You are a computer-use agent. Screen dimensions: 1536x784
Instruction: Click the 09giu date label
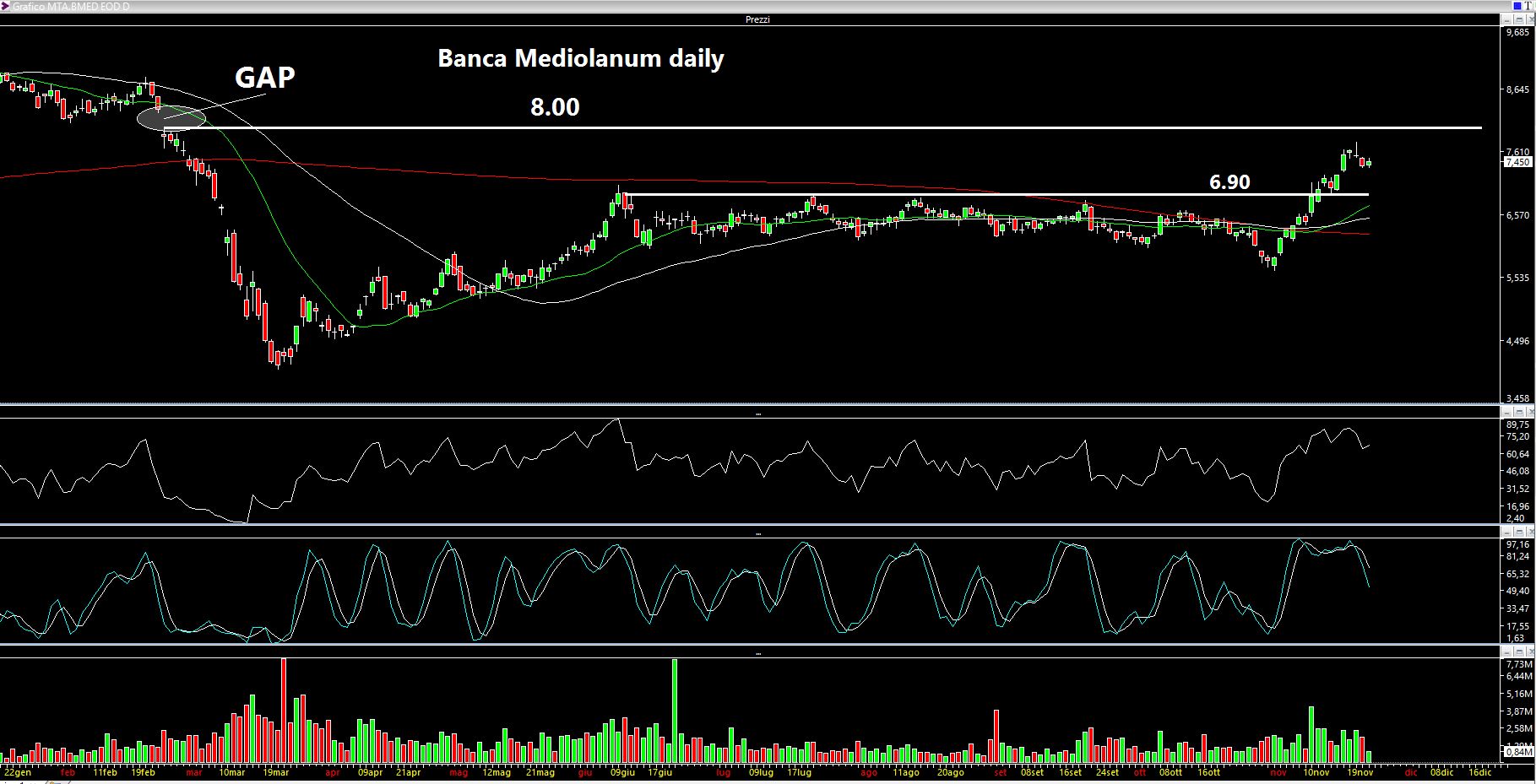(x=622, y=772)
